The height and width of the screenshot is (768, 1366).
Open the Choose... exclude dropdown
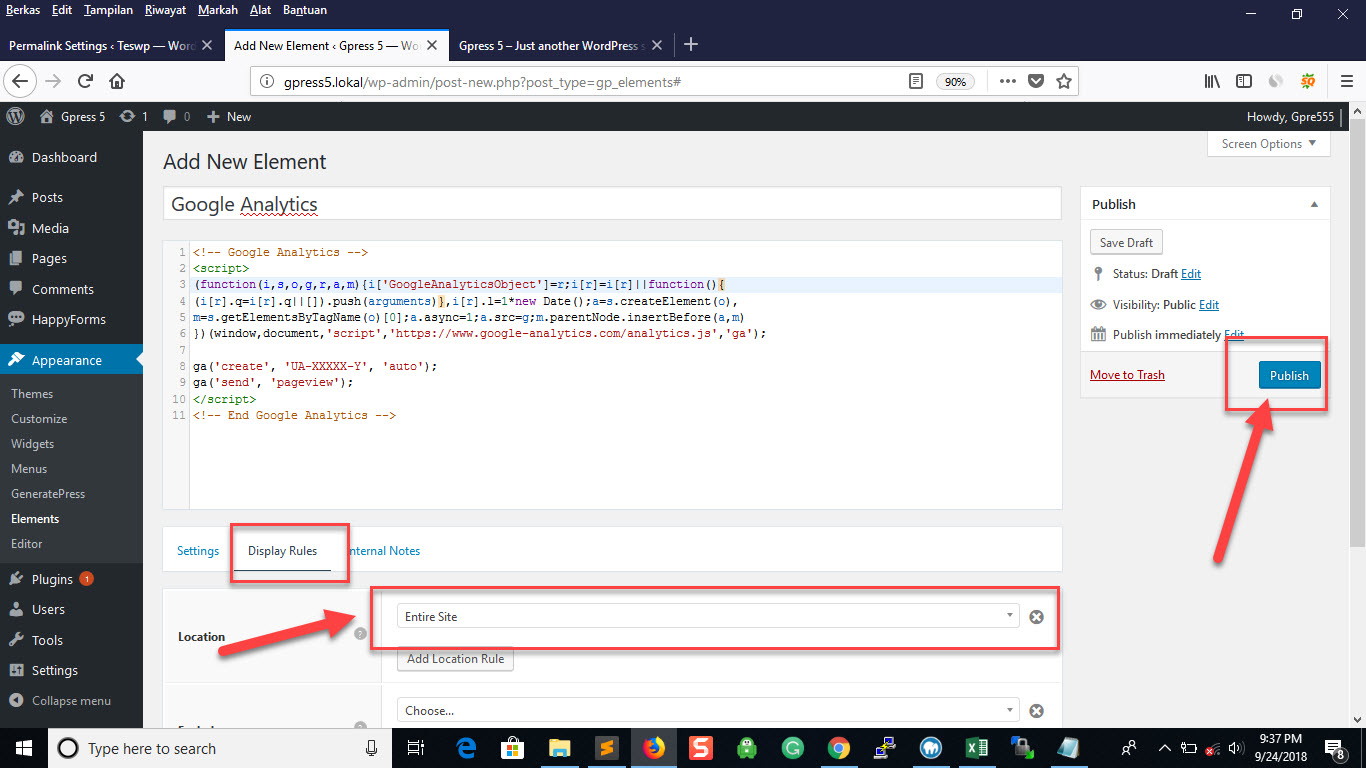pos(707,711)
